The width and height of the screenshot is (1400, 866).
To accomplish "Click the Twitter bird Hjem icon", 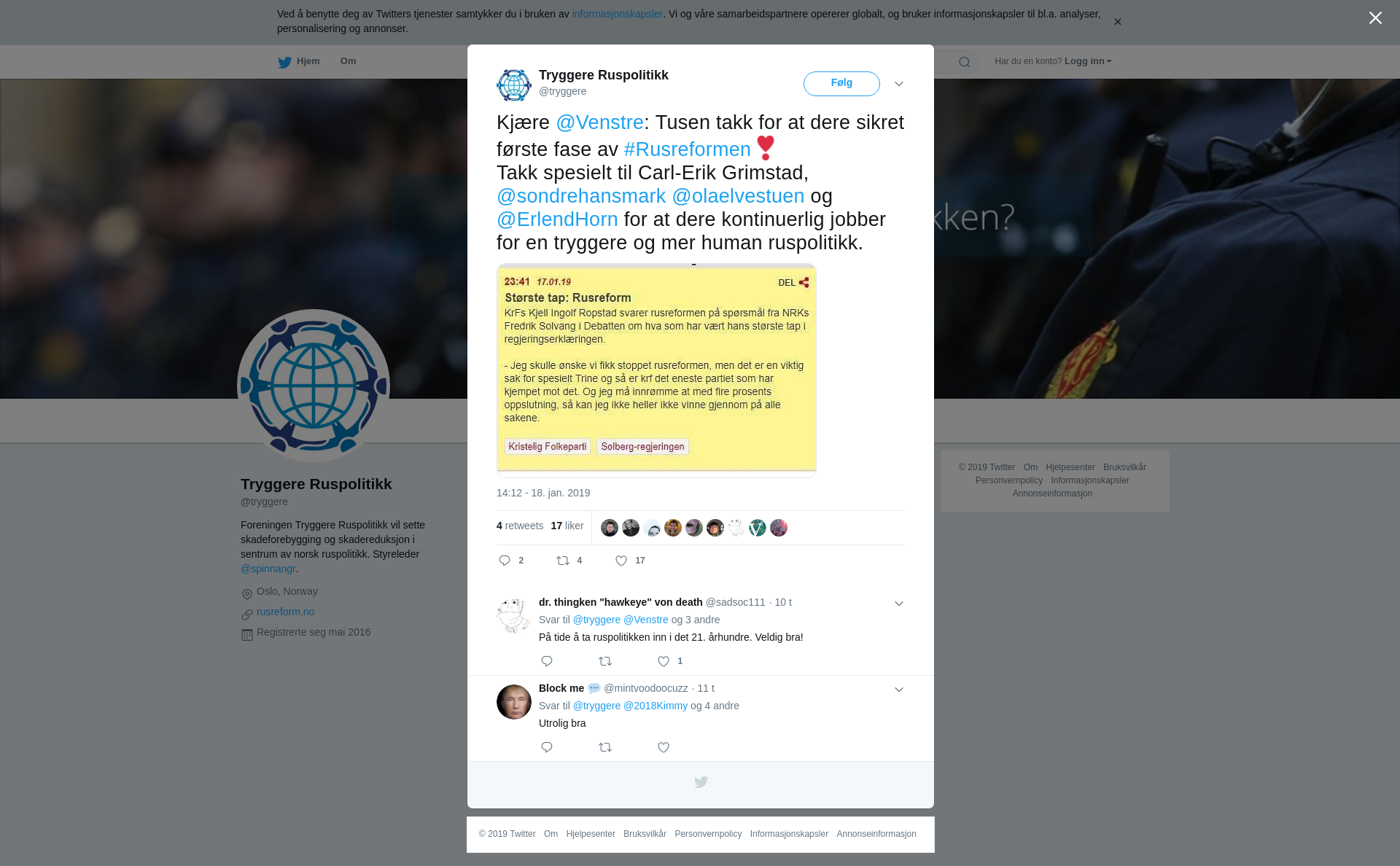I will (x=284, y=62).
